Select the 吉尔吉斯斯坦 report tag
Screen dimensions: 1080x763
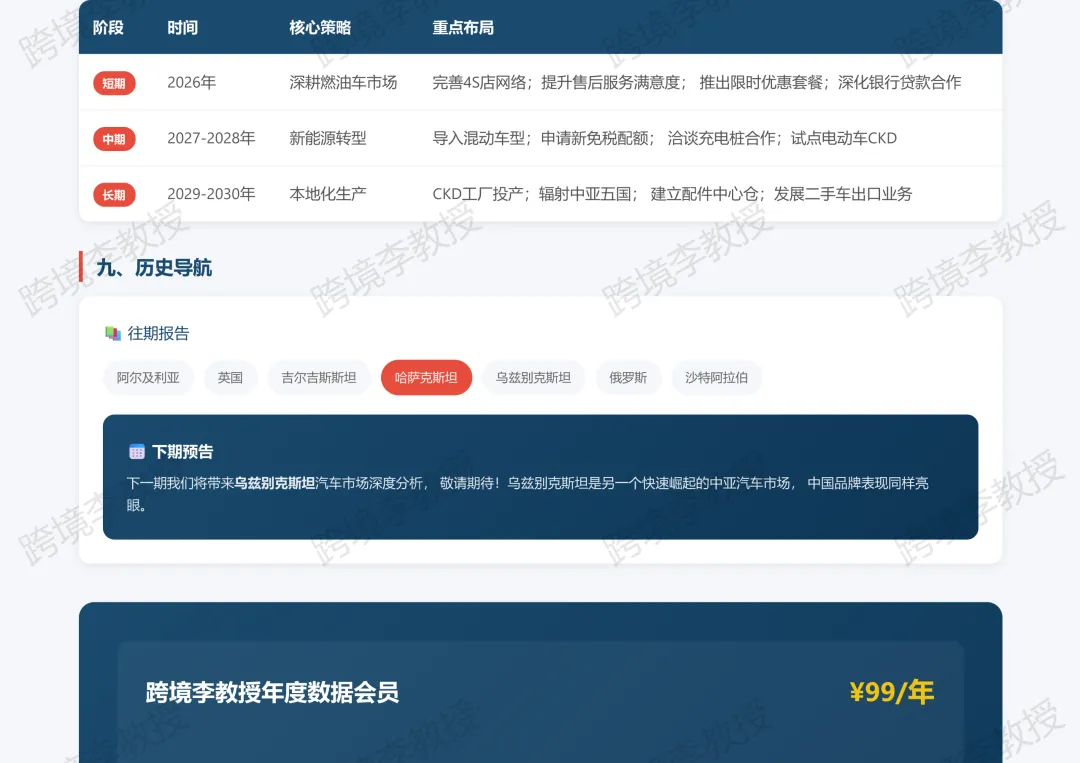coord(319,377)
